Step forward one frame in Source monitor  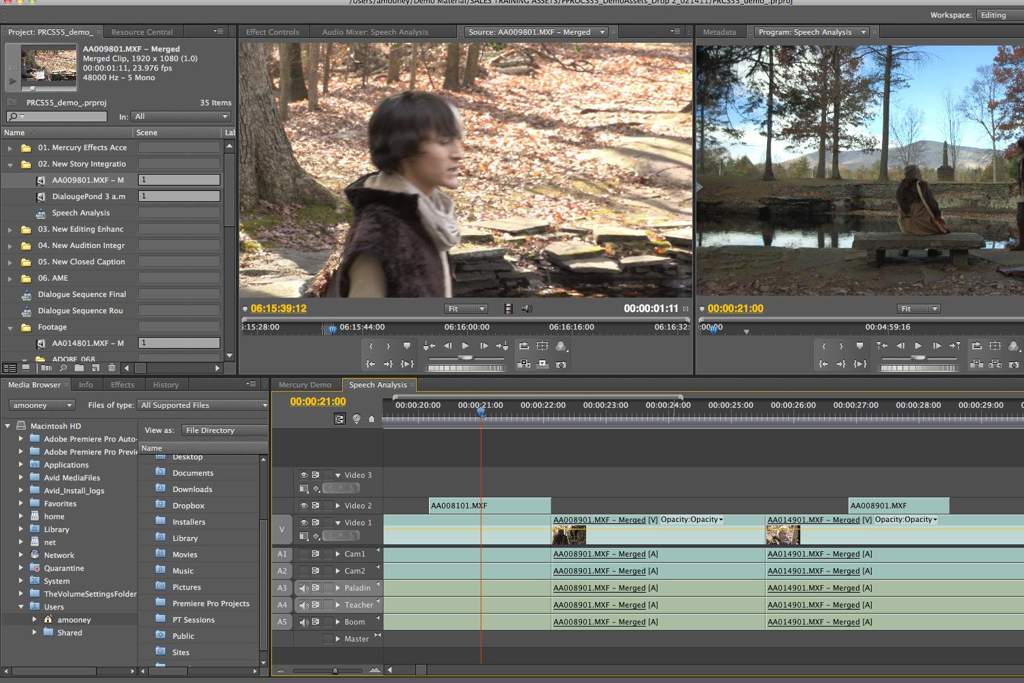[x=484, y=346]
